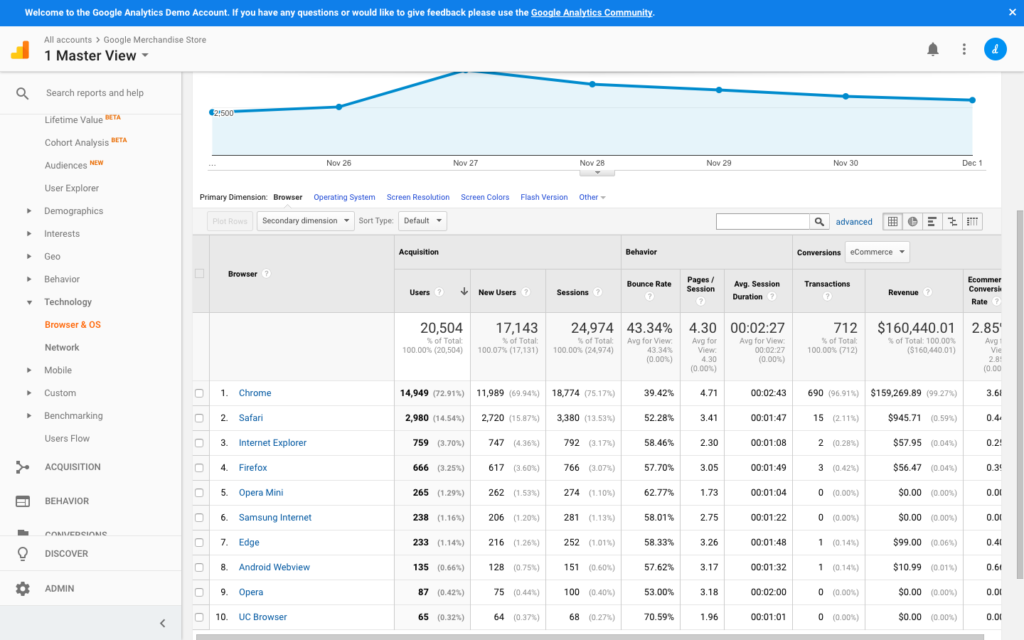Select the comparison view icon
The width and height of the screenshot is (1024, 640).
click(x=952, y=222)
